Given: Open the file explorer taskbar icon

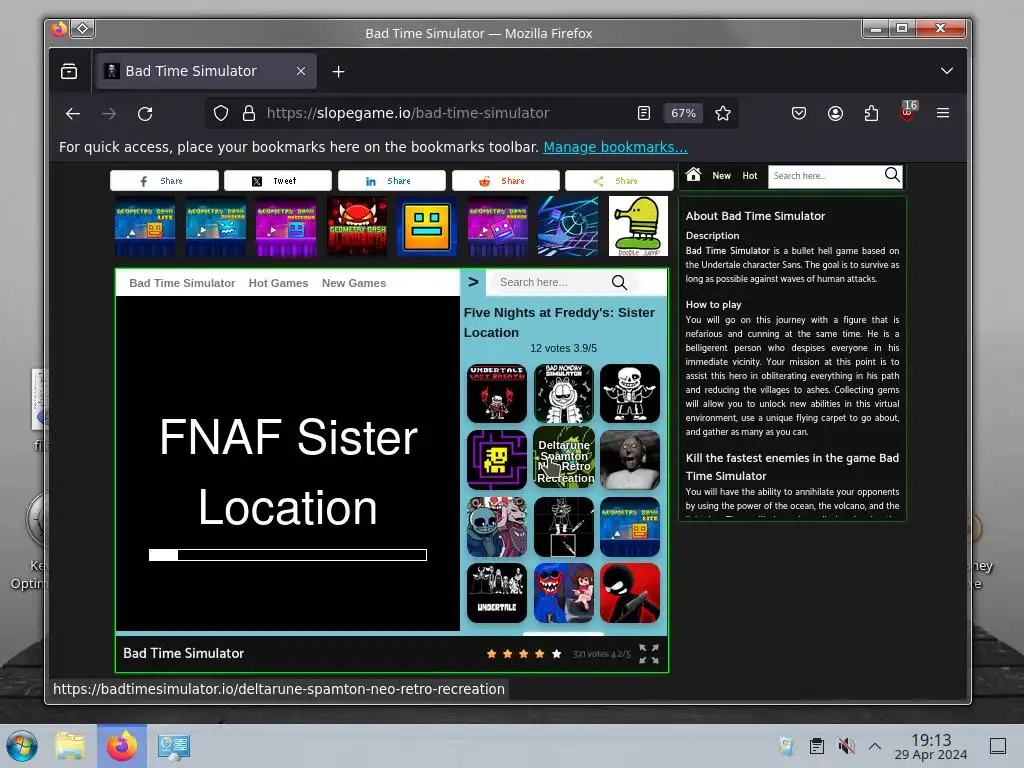Looking at the screenshot, I should (x=71, y=746).
